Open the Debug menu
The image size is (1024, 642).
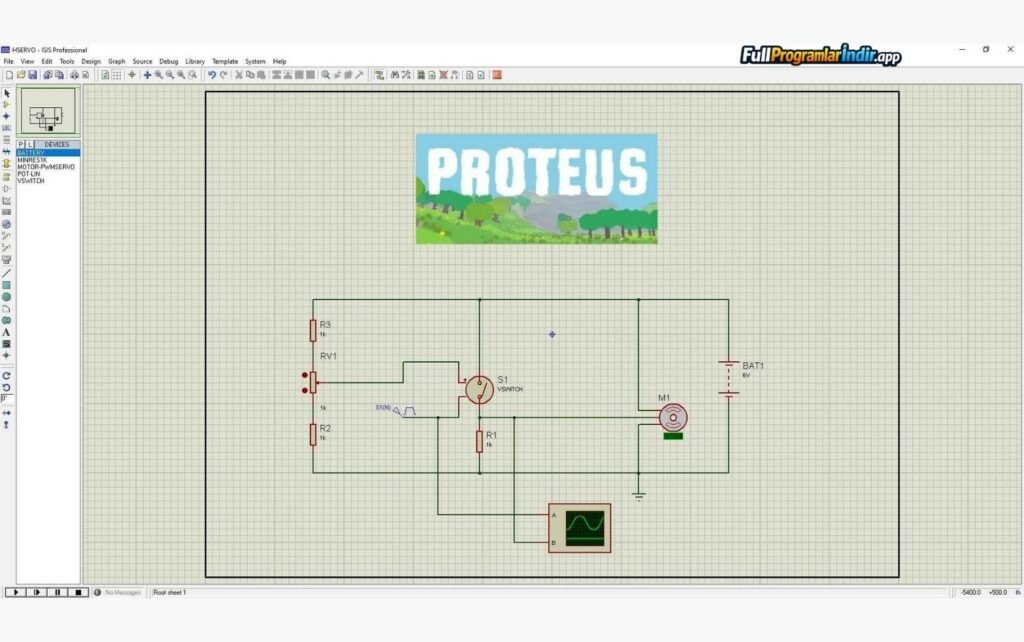167,61
